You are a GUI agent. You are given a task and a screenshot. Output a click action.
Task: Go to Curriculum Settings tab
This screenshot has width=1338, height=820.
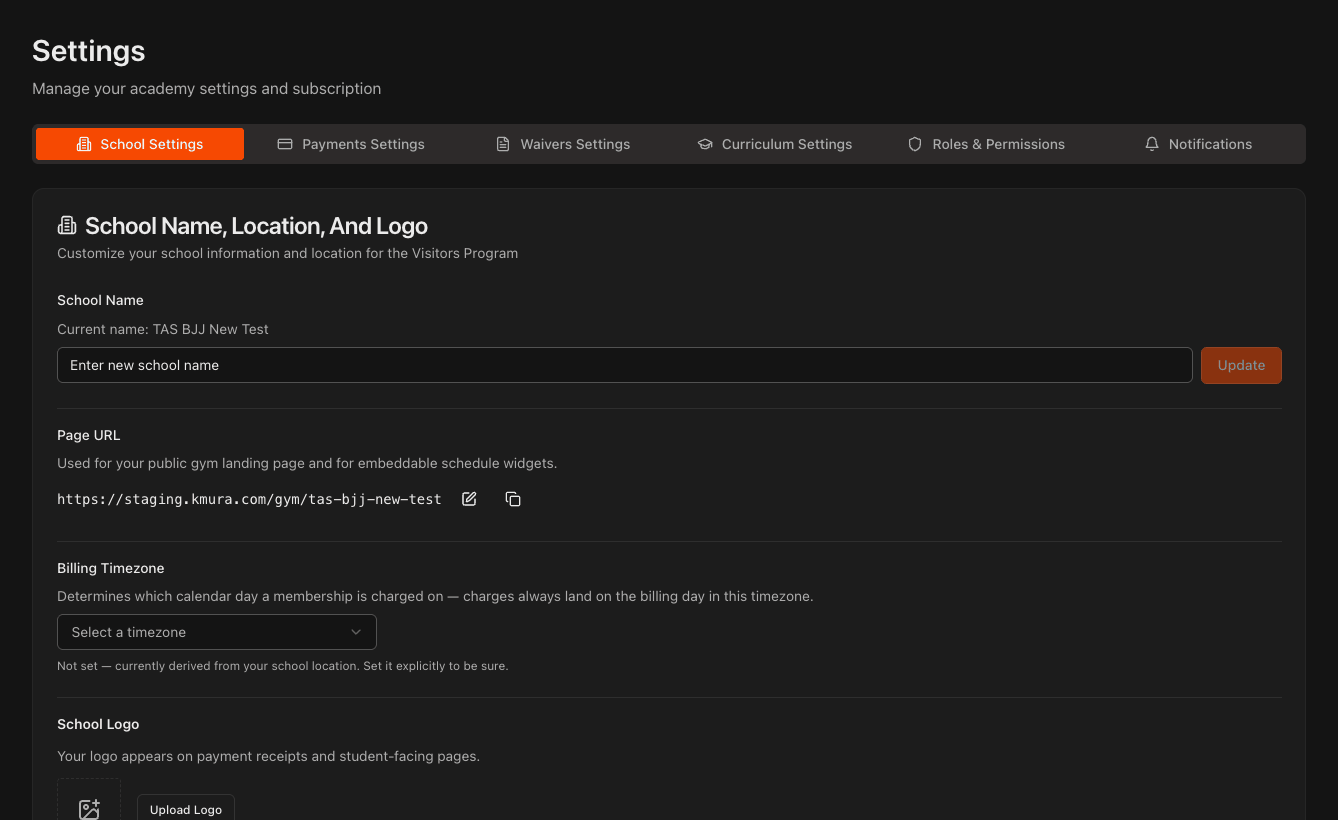pyautogui.click(x=775, y=144)
